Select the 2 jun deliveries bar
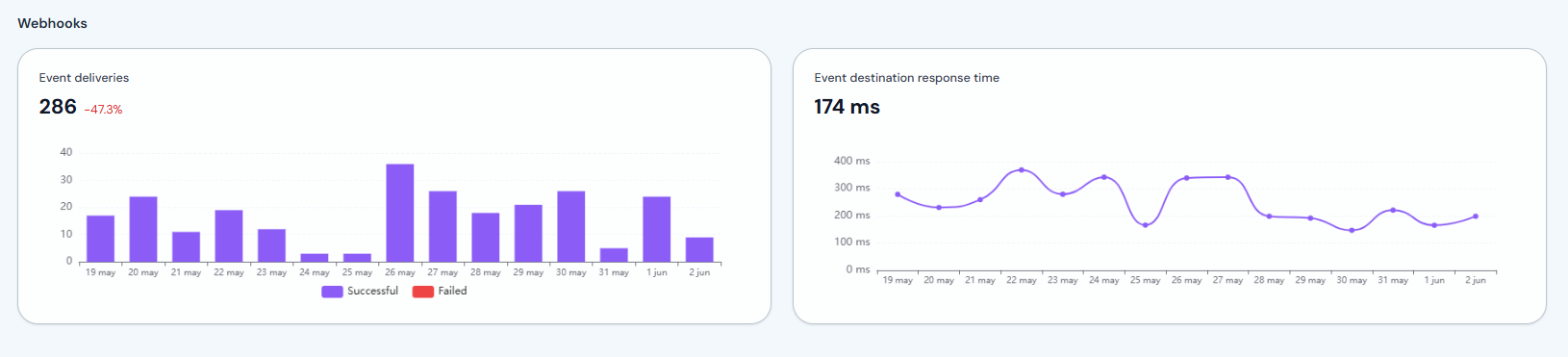The width and height of the screenshot is (1568, 357). (x=699, y=249)
